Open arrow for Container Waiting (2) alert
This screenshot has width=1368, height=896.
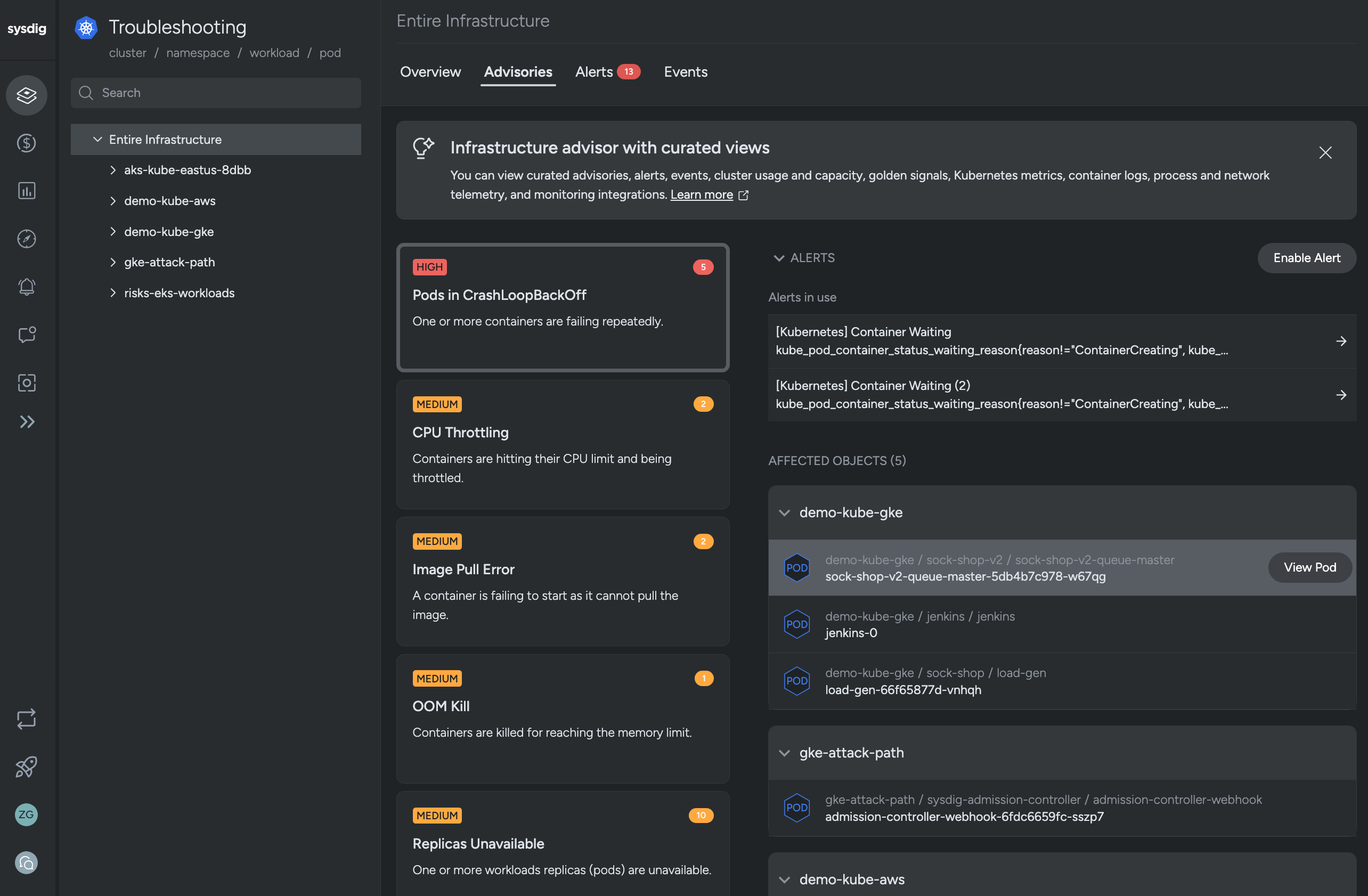pos(1341,395)
